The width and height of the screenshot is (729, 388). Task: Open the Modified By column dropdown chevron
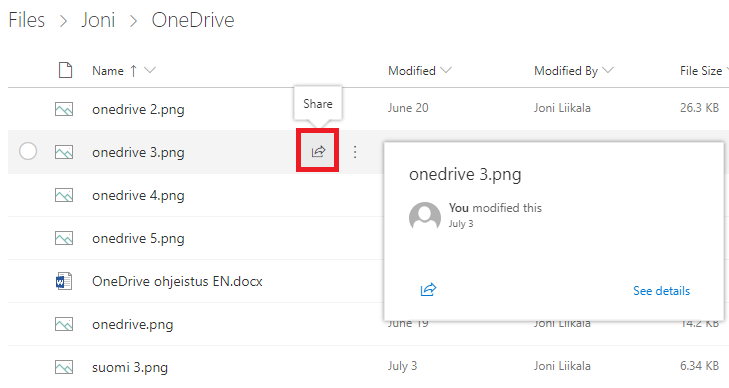pos(608,70)
